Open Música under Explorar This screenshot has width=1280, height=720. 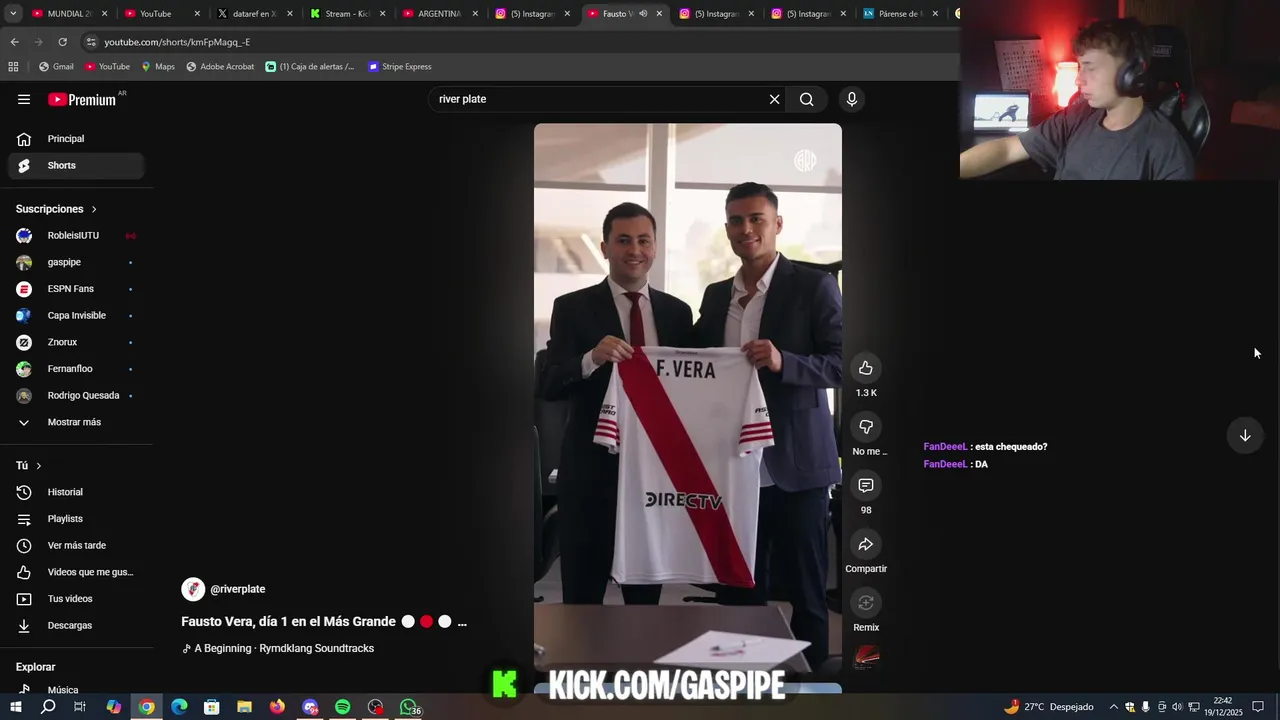click(x=76, y=689)
